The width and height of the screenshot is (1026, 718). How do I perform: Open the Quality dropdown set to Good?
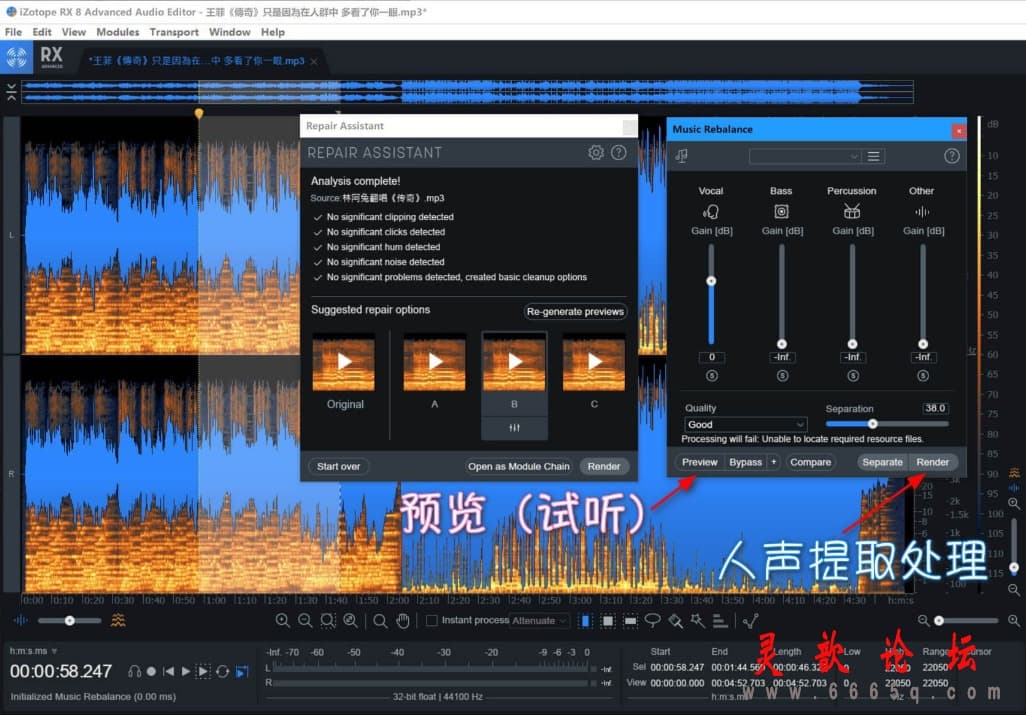point(745,424)
